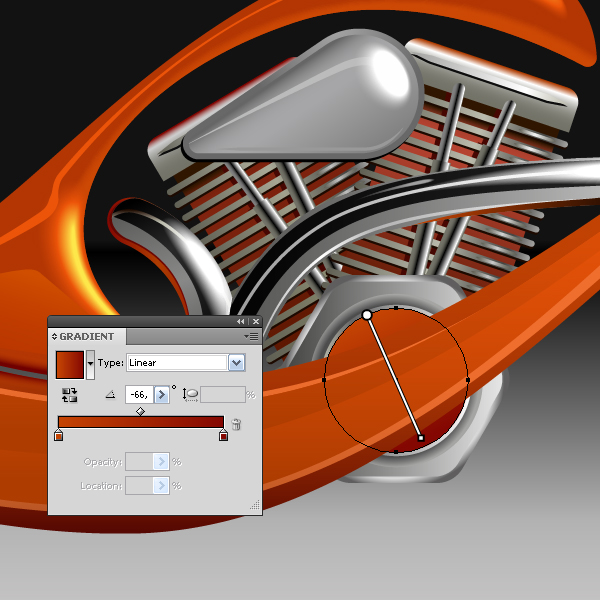The height and width of the screenshot is (600, 600).
Task: Click the circle's left anchor point
Action: click(x=324, y=380)
